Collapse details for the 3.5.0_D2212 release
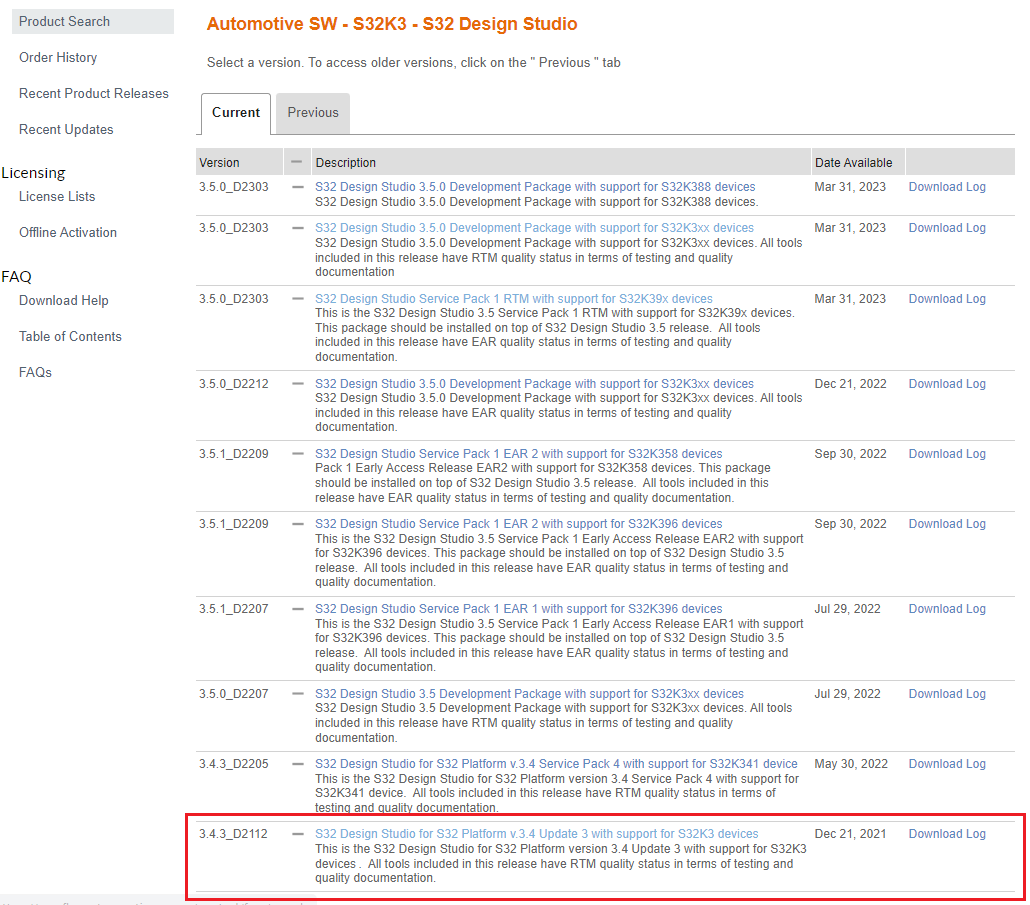This screenshot has height=905, width=1030. [296, 383]
